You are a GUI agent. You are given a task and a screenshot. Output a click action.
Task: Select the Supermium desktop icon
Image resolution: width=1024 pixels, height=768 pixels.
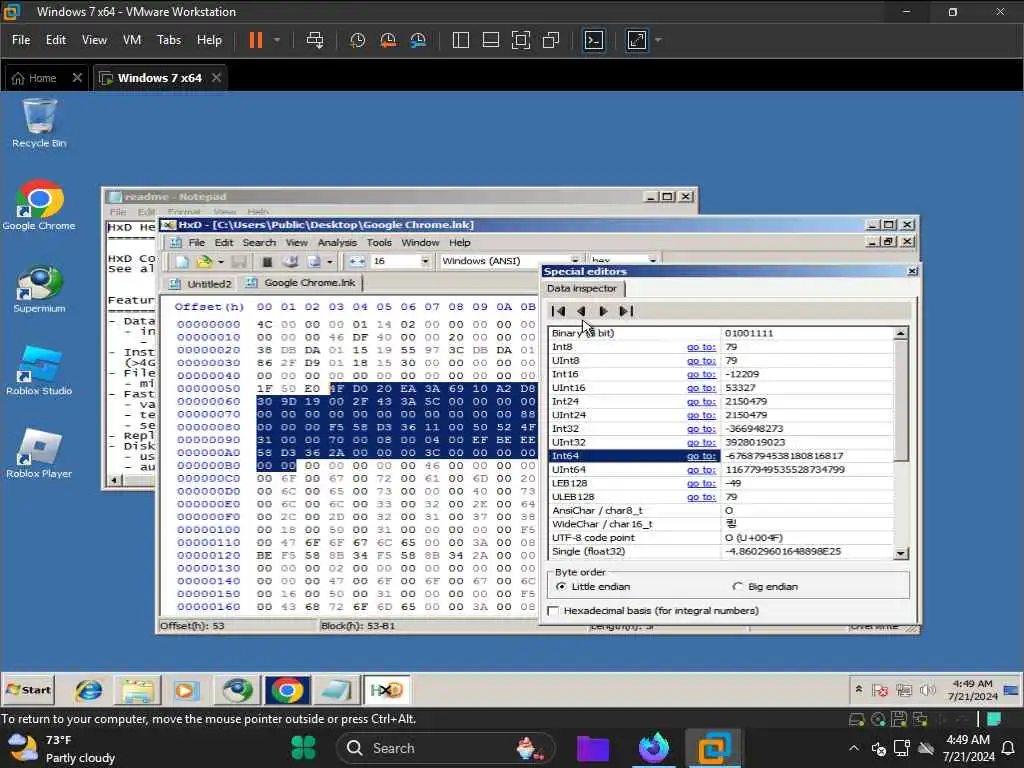[x=39, y=289]
